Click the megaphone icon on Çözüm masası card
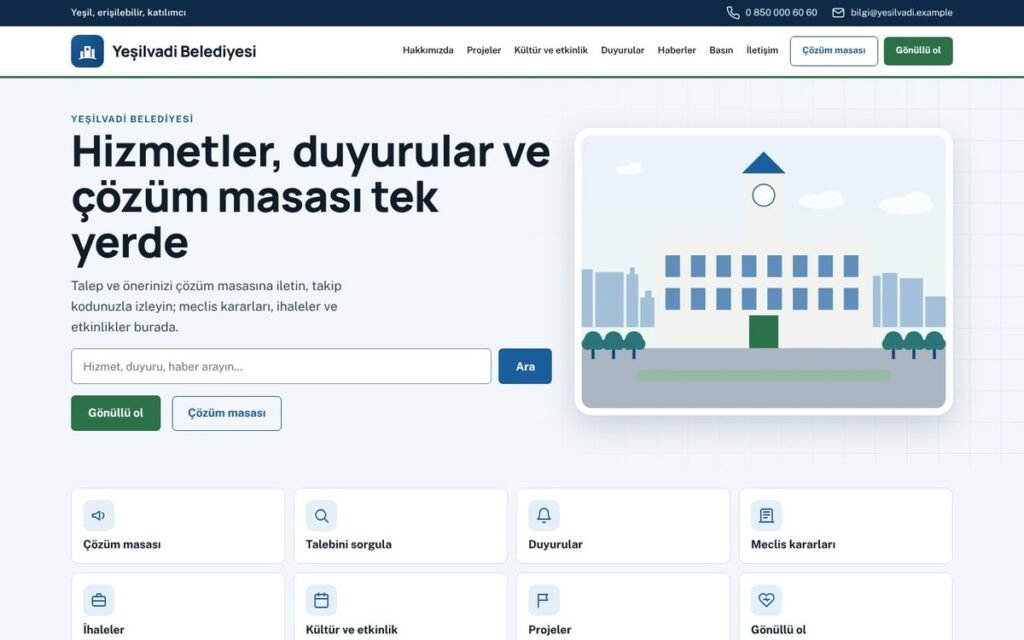1024x640 pixels. 99,515
